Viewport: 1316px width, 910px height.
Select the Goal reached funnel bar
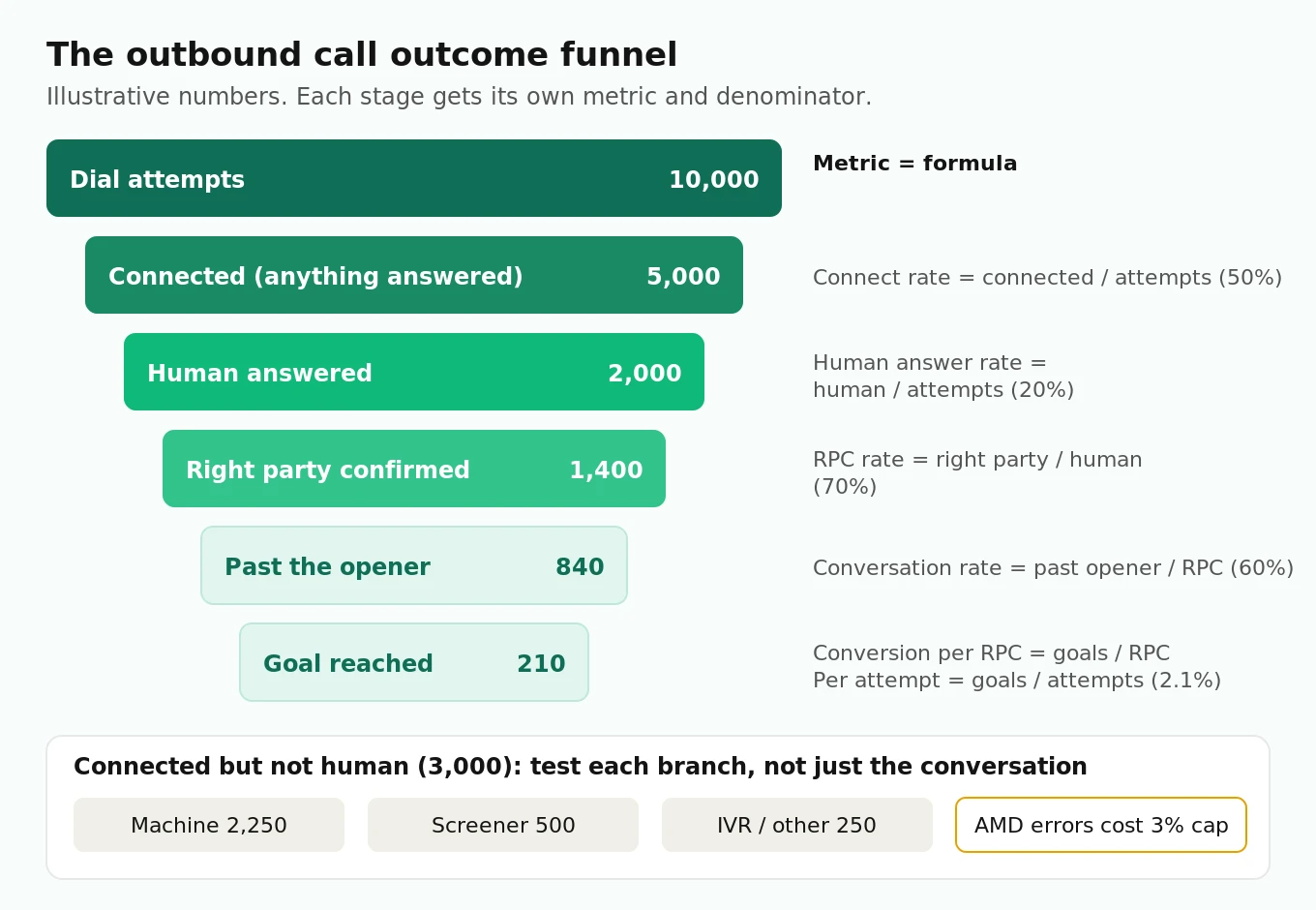pos(414,662)
